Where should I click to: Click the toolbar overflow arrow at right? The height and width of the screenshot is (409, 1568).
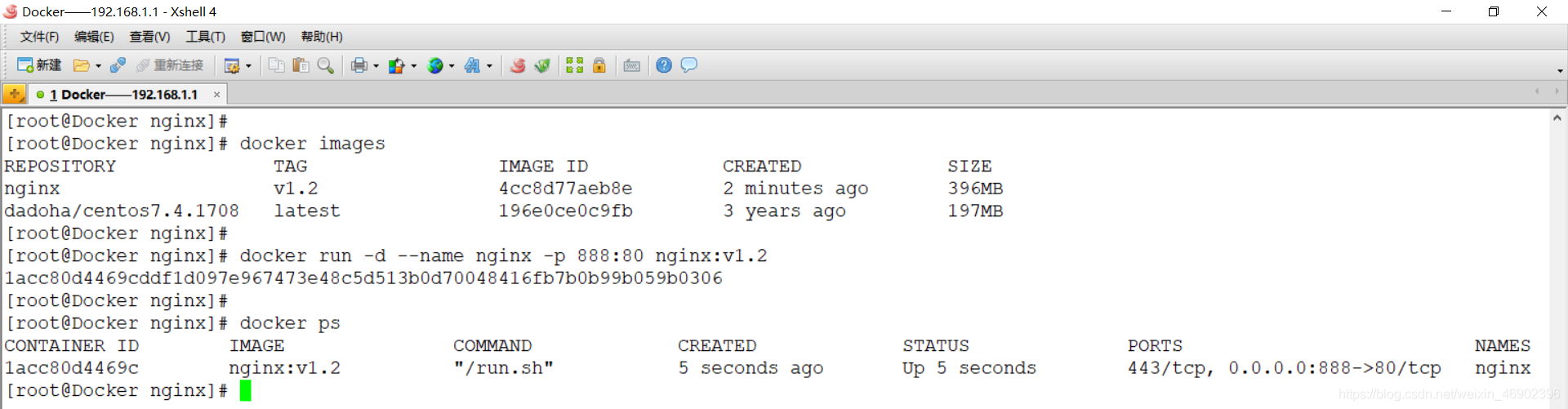click(x=1560, y=71)
